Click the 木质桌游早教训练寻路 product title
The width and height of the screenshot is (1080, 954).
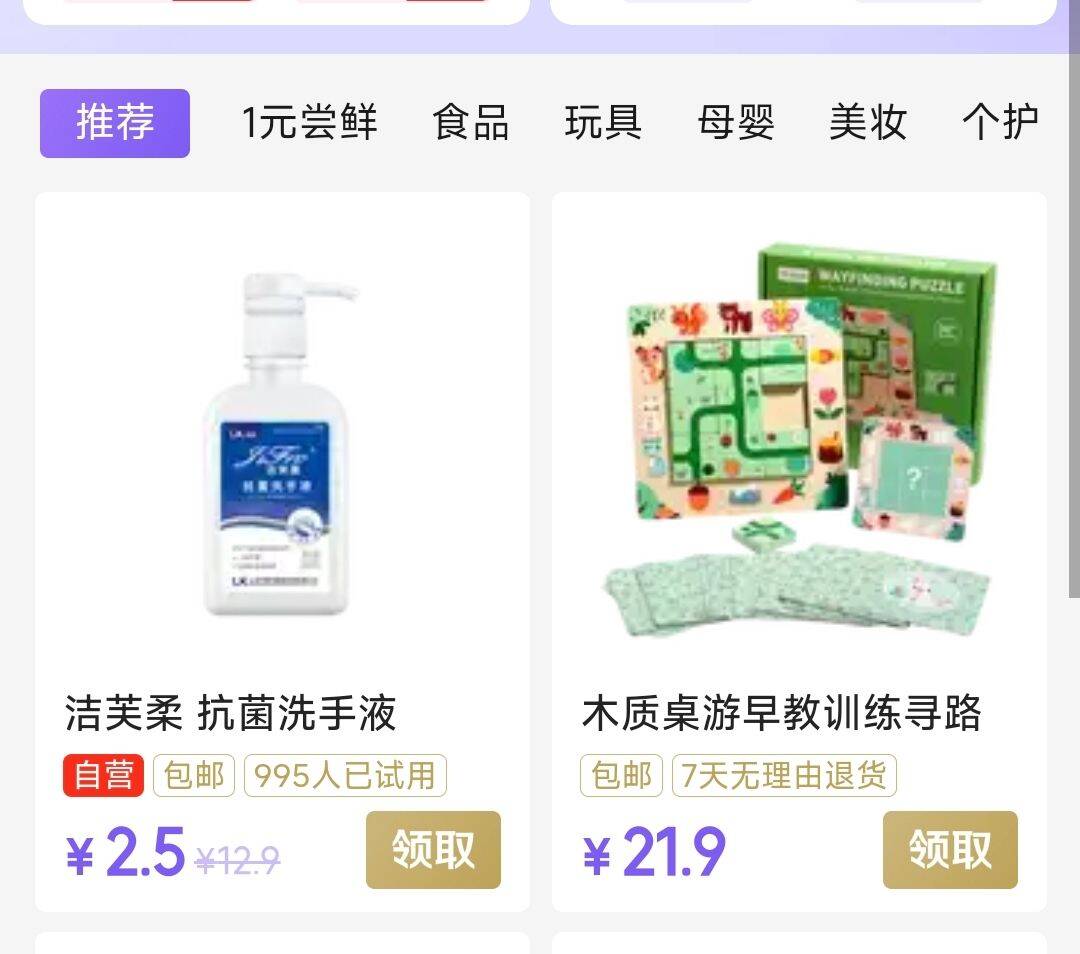coord(782,713)
